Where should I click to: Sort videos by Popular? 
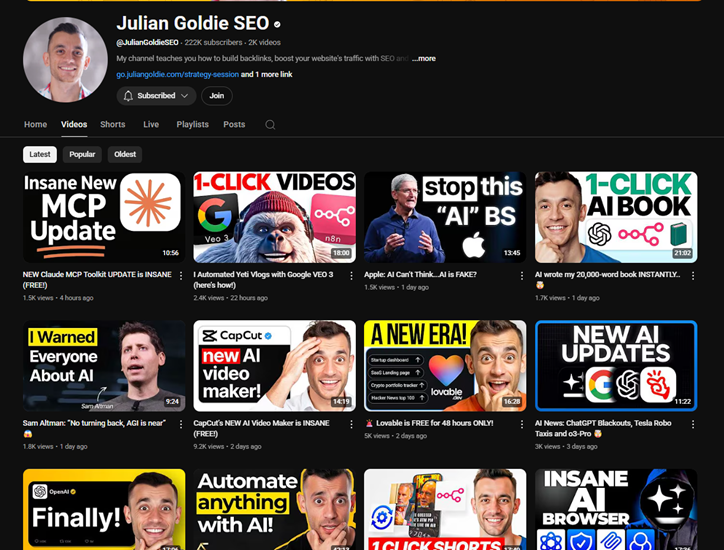(82, 154)
